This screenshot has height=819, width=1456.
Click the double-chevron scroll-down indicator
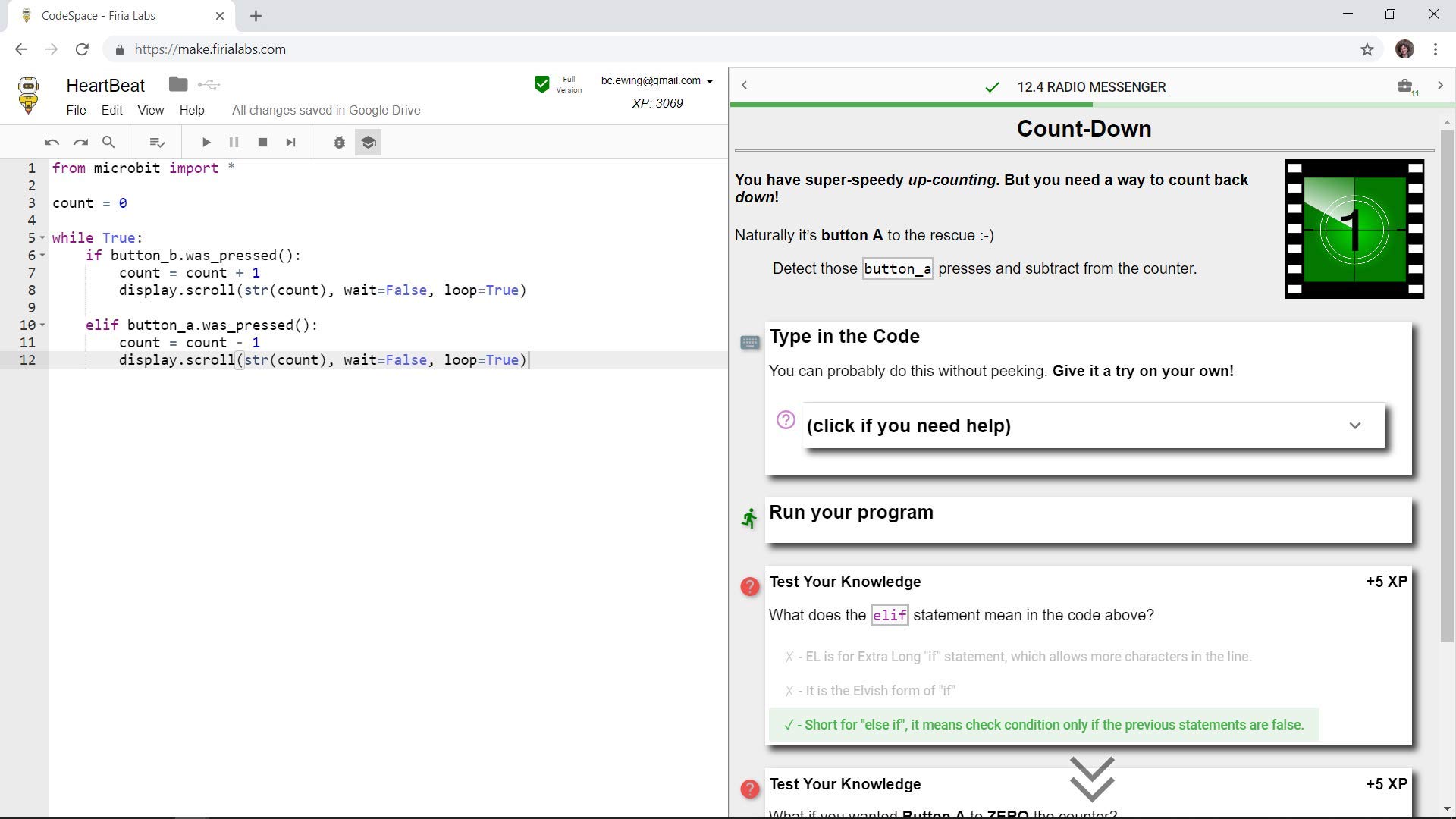1092,779
